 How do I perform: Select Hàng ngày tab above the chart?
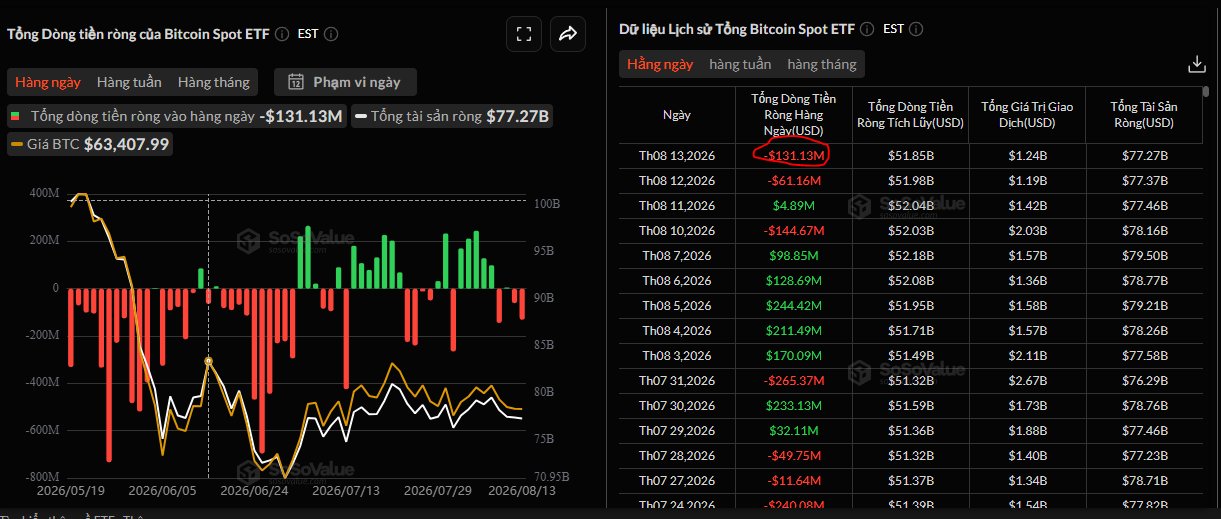[47, 82]
